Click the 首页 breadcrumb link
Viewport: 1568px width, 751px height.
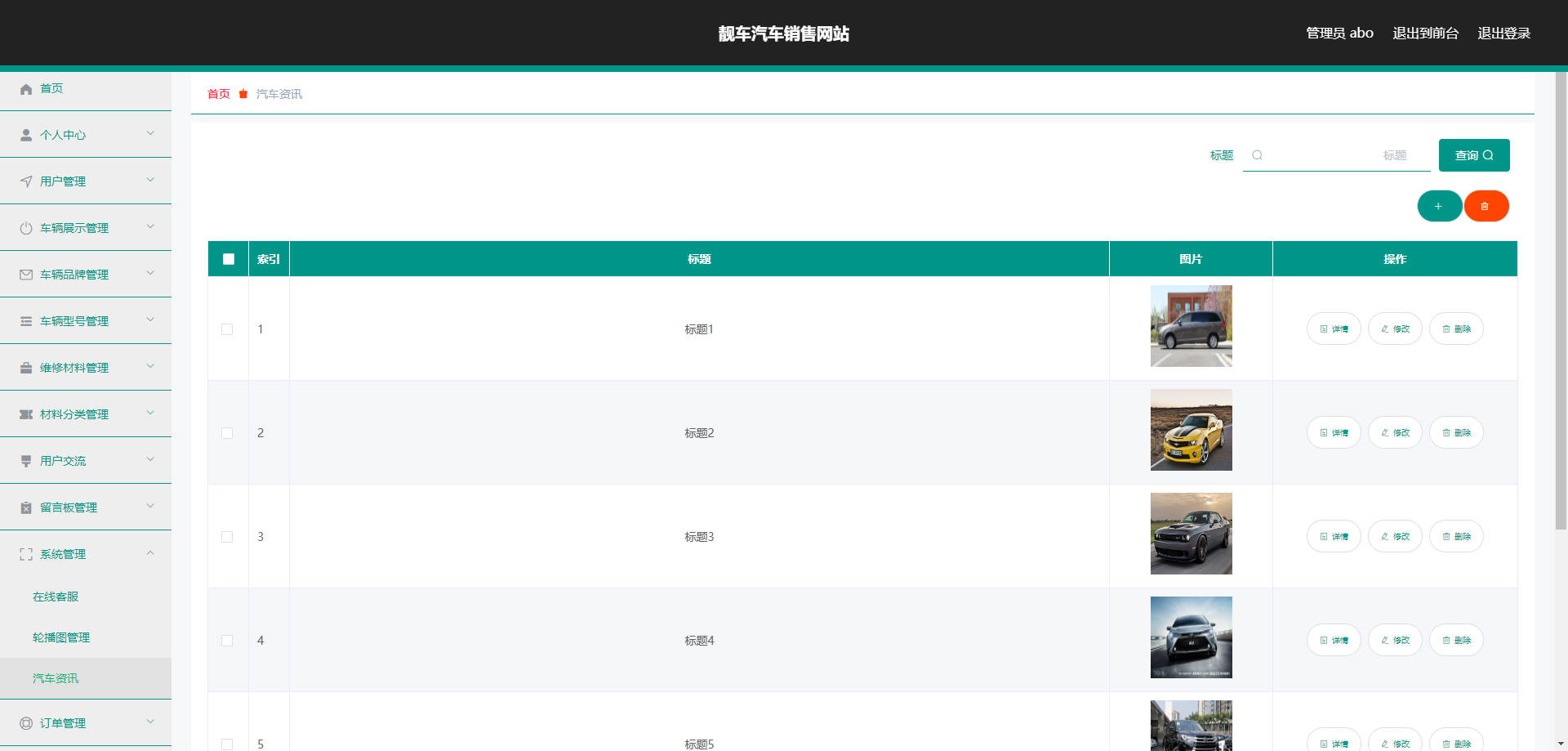tap(218, 94)
